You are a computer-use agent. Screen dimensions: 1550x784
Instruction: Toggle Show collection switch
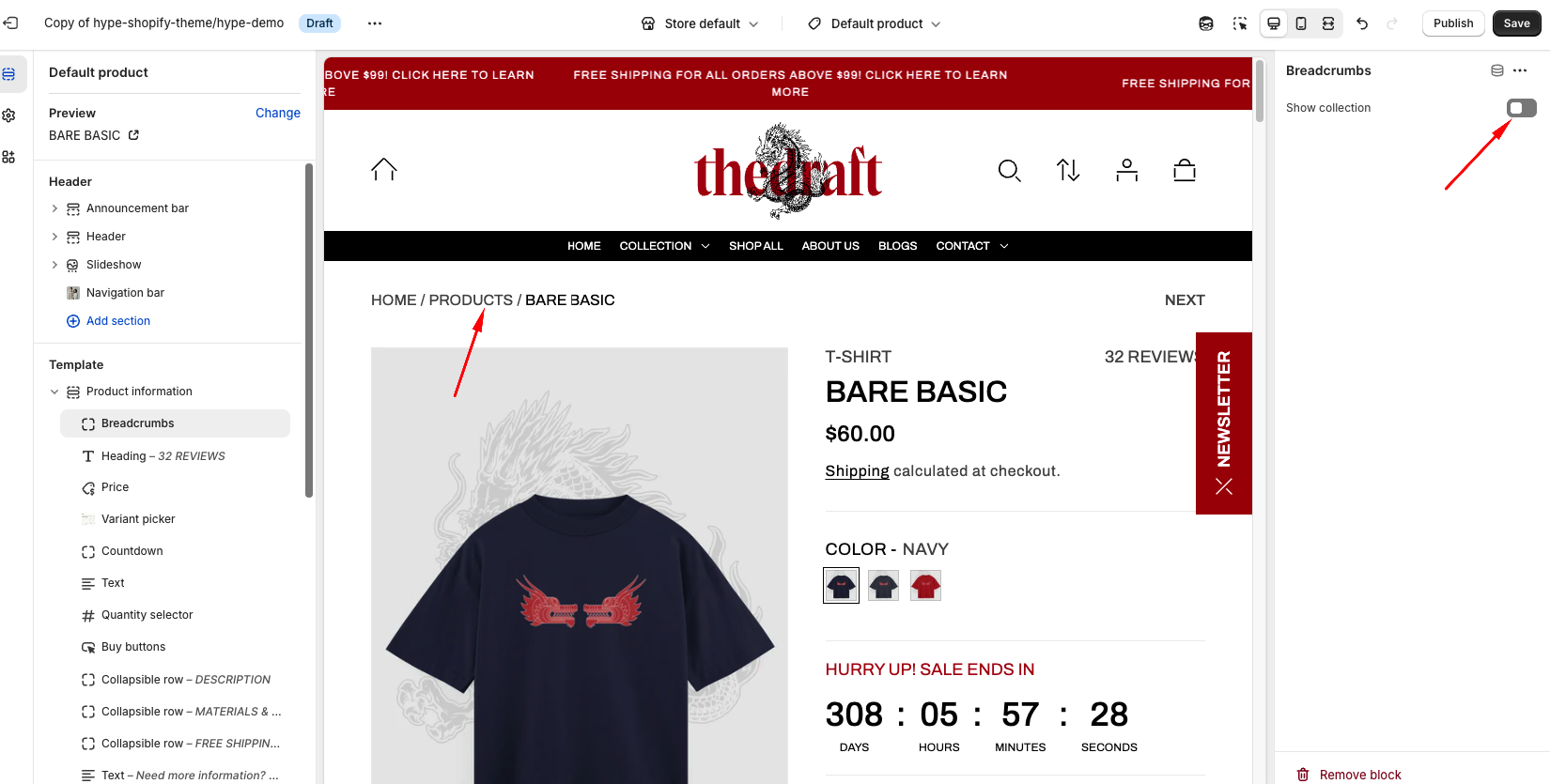[x=1522, y=108]
